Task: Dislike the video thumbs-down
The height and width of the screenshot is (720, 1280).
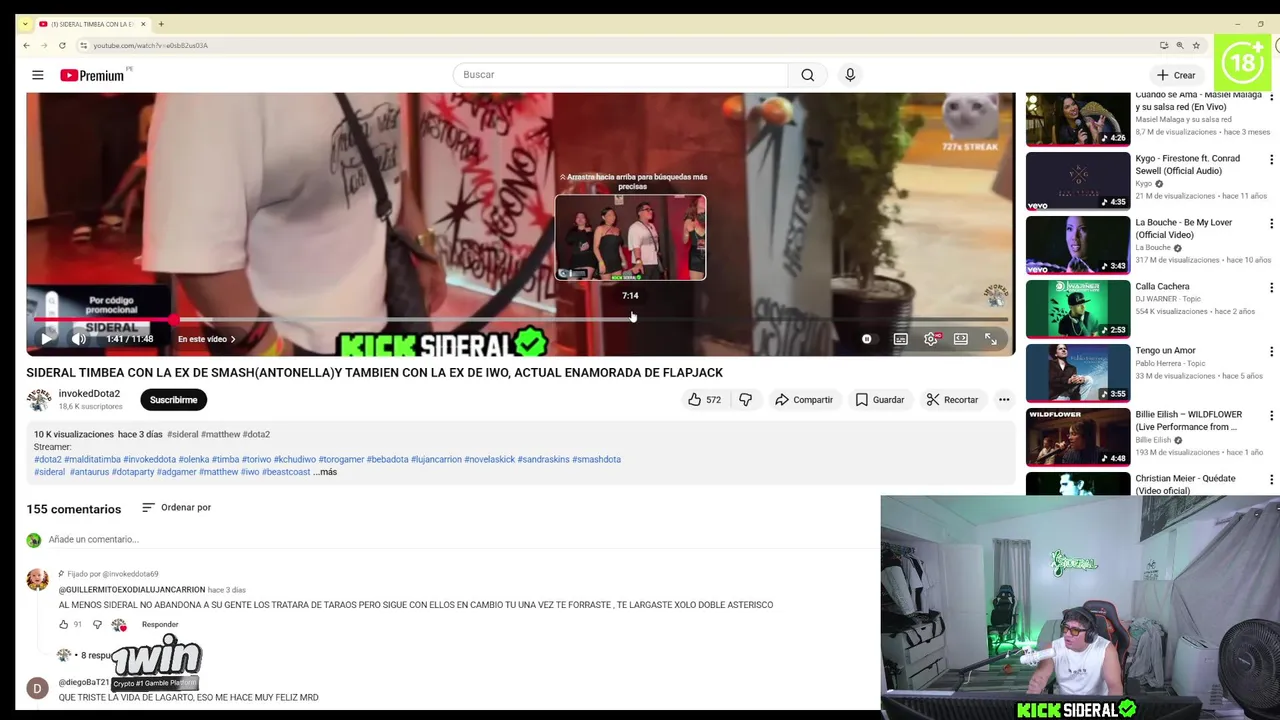Action: [745, 400]
